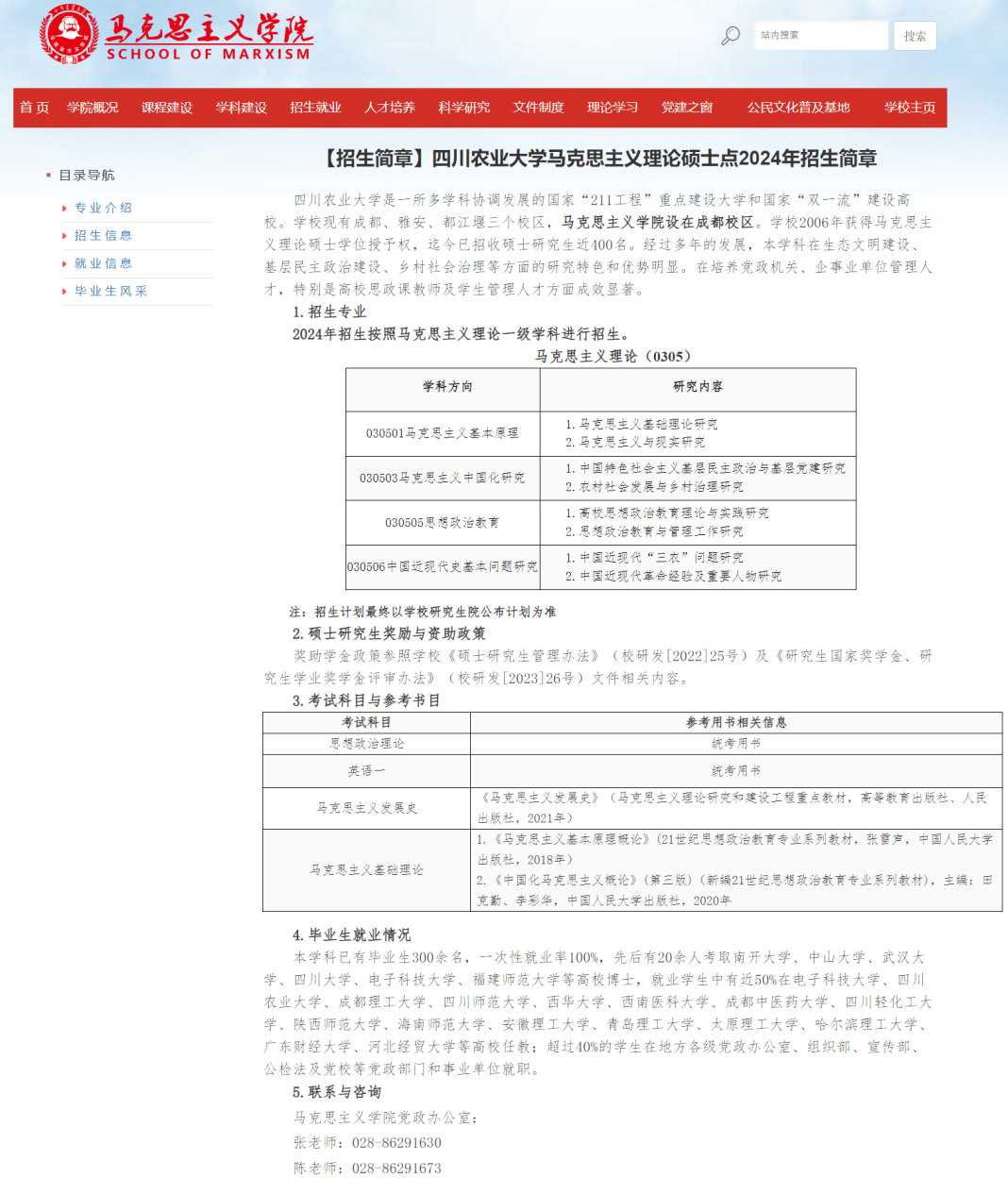Click the School of Marxism emblem logo
This screenshot has width=1008, height=1178.
(71, 35)
